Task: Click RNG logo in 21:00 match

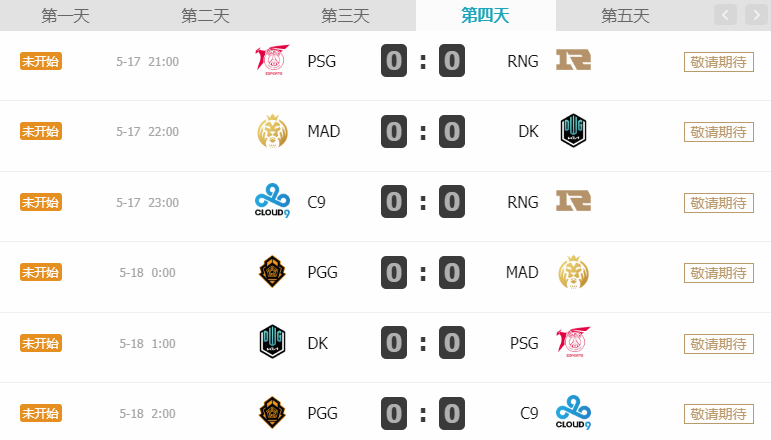Action: coord(573,60)
